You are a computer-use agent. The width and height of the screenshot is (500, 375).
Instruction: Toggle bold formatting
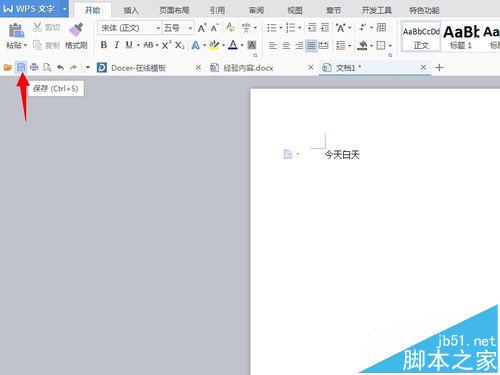104,45
